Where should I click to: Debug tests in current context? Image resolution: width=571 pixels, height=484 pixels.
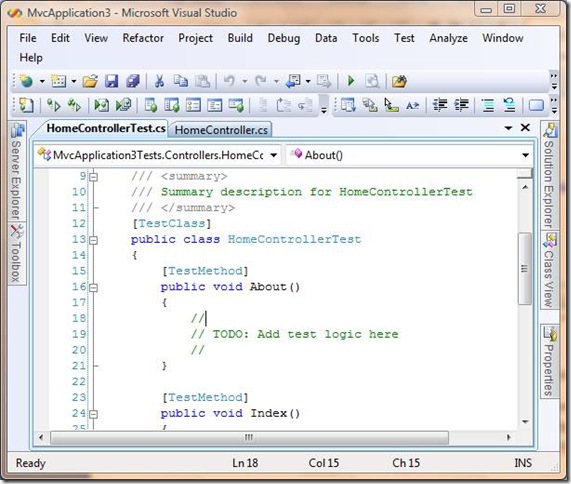tap(102, 106)
